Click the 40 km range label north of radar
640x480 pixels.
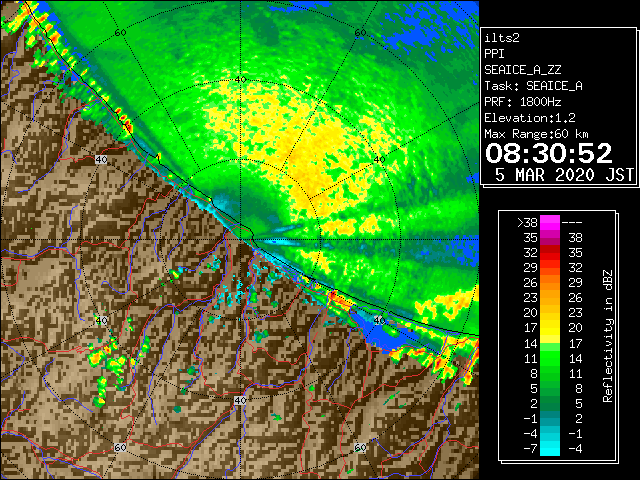241,79
